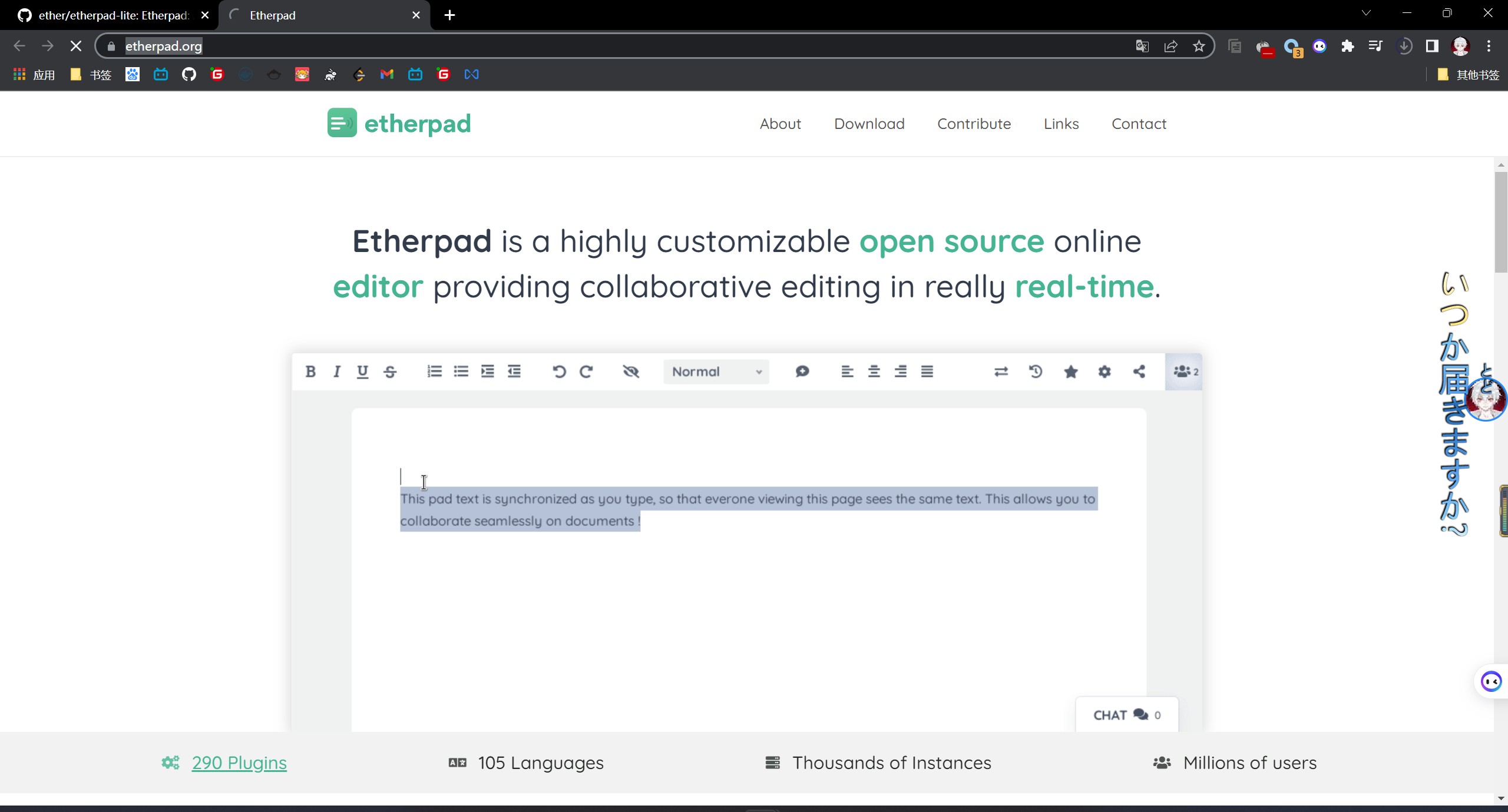Insert an ordered numbered list
This screenshot has width=1508, height=812.
[434, 372]
